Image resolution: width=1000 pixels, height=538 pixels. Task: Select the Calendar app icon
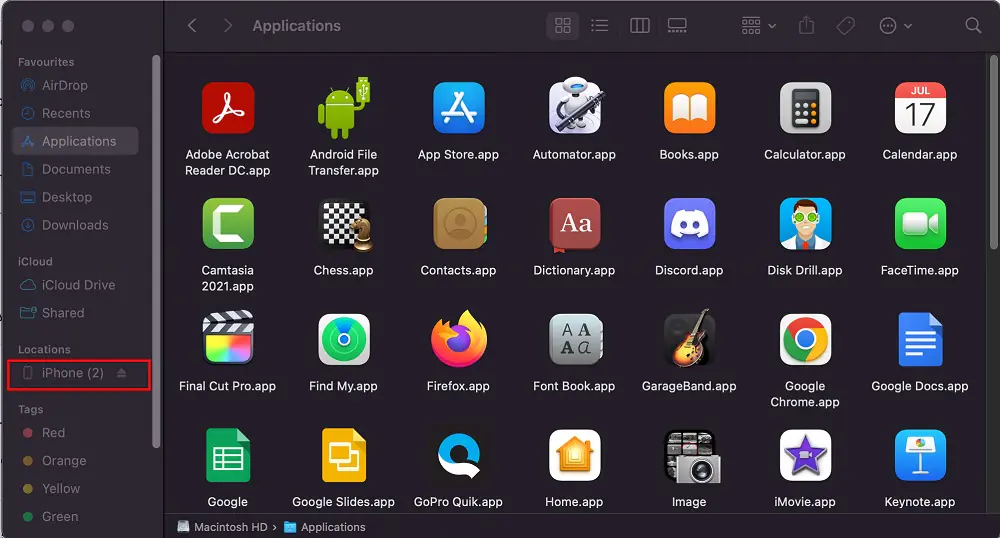click(x=920, y=108)
